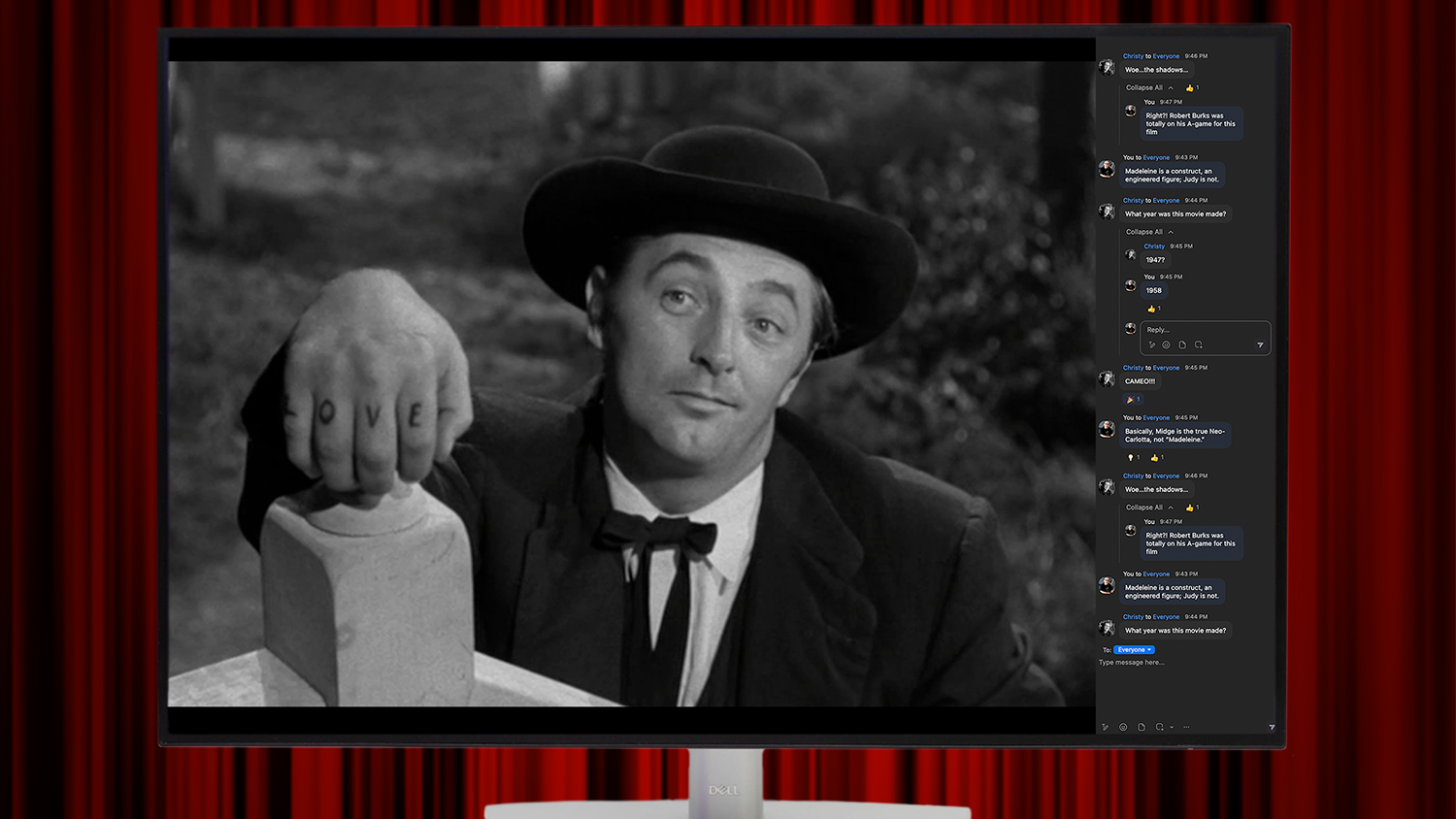Click the 'Basically, Midge is the true Neo-Carlotta' message
Image resolution: width=1456 pixels, height=819 pixels.
click(1175, 436)
